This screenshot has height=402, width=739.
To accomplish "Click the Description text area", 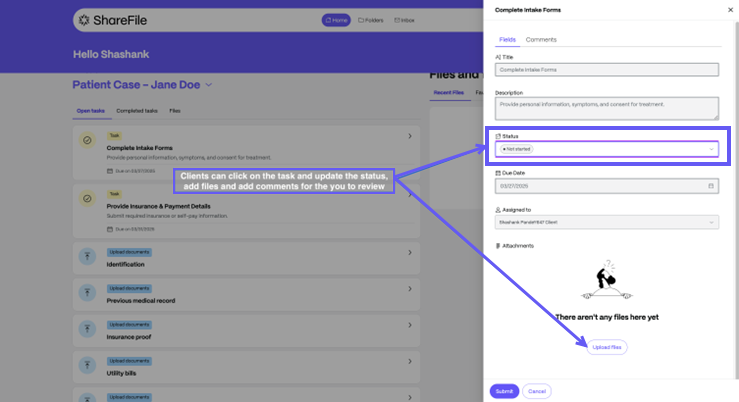I will 607,108.
